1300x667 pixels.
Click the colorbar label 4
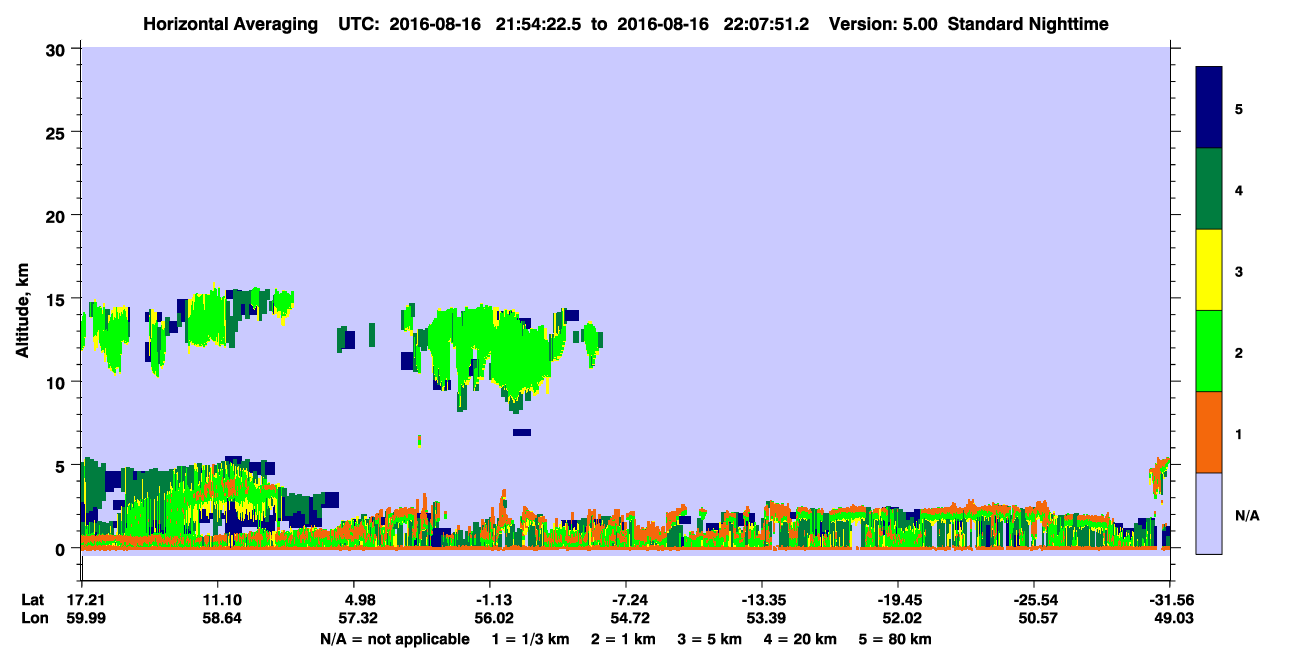1238,189
